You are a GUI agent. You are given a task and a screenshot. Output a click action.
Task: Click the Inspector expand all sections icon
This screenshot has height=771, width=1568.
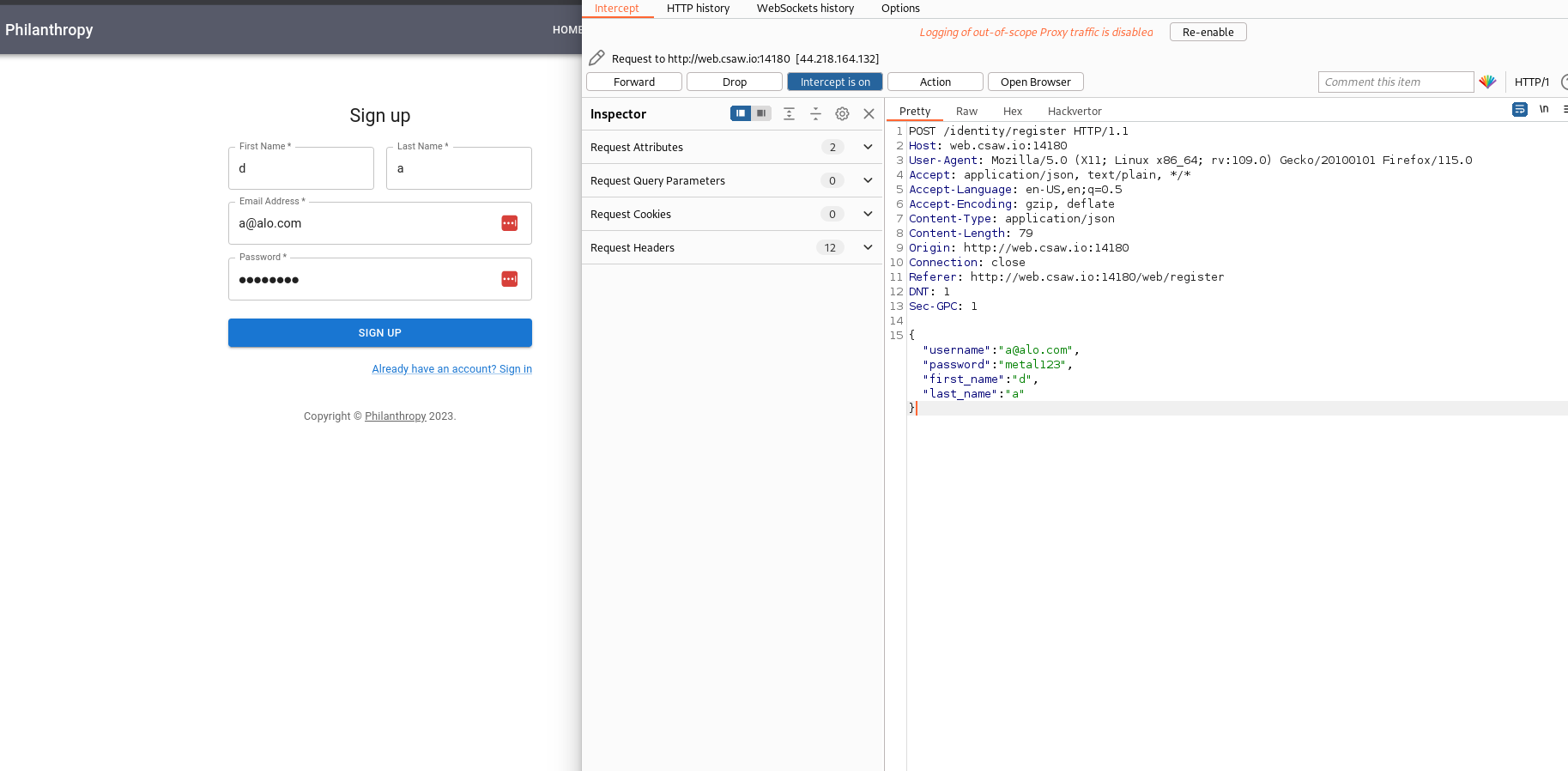coord(790,113)
